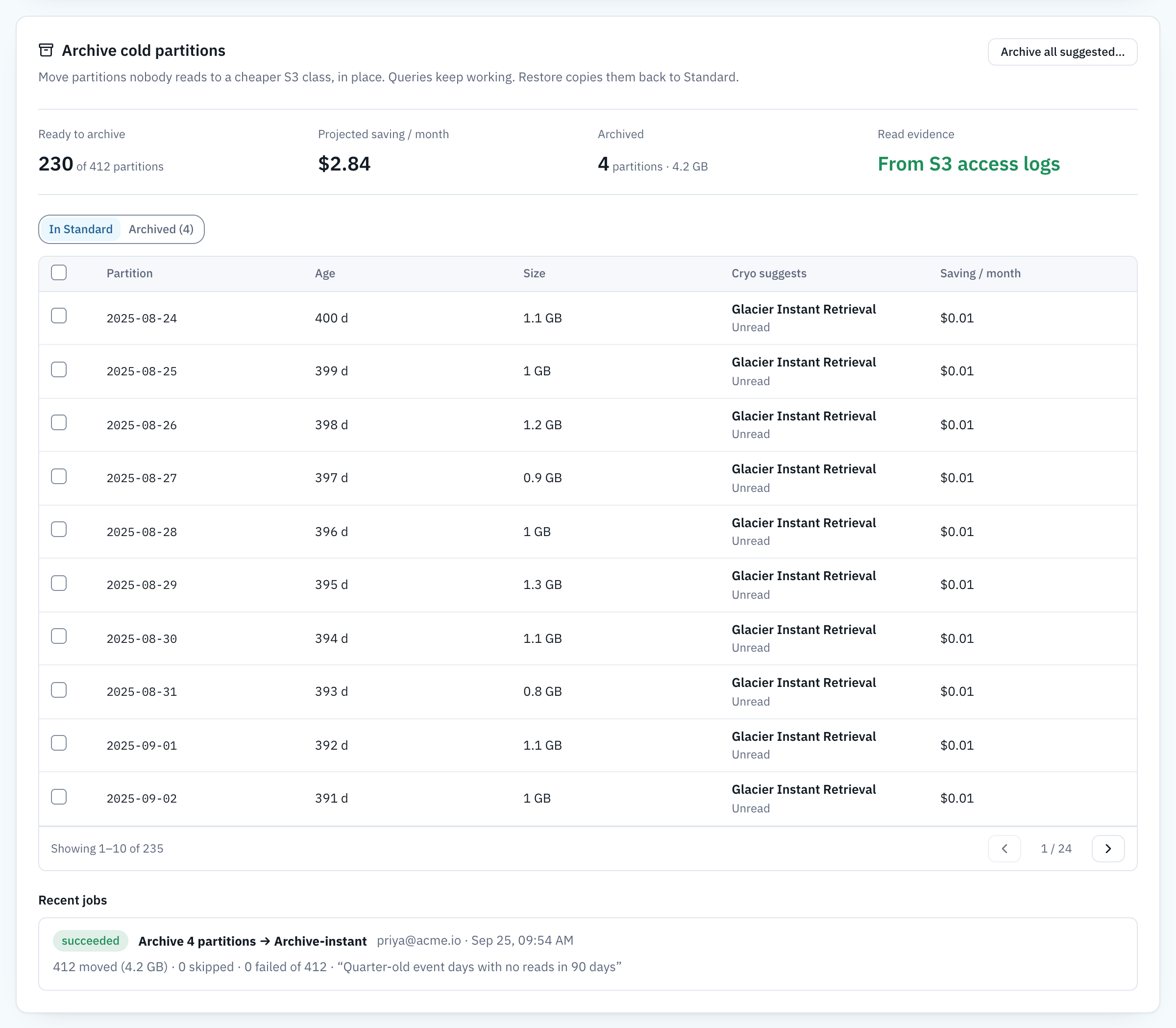
Task: Go to previous page of partitions
Action: [x=1004, y=849]
